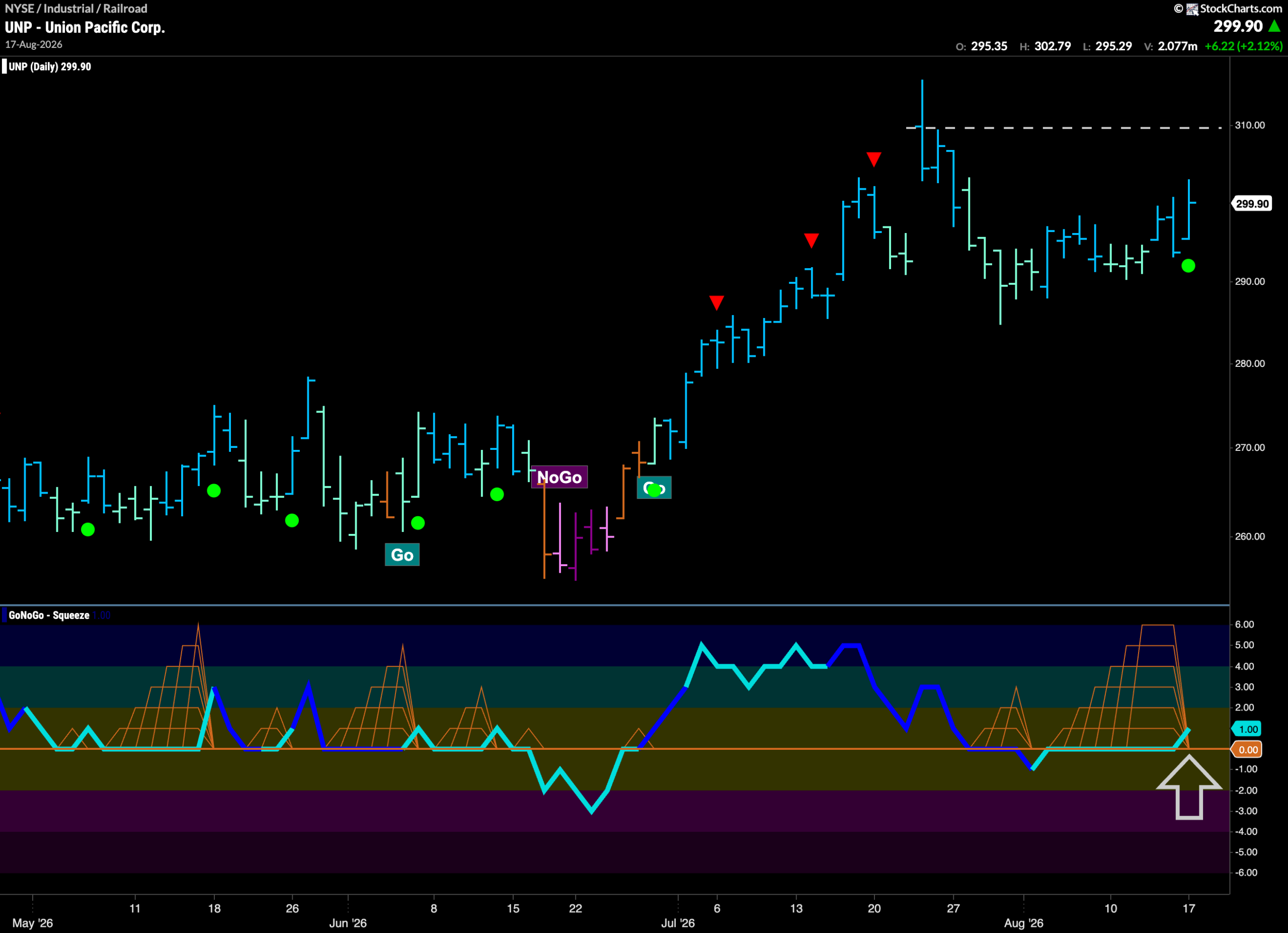This screenshot has height=933, width=1288.
Task: Click the May '26 month label
Action: (x=32, y=923)
